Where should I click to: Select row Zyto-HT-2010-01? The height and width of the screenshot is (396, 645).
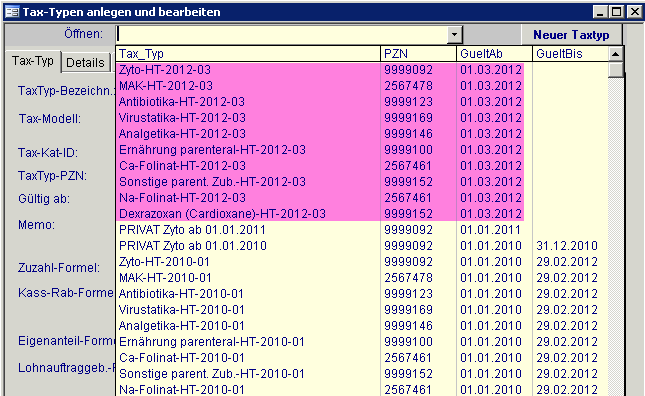(x=362, y=262)
